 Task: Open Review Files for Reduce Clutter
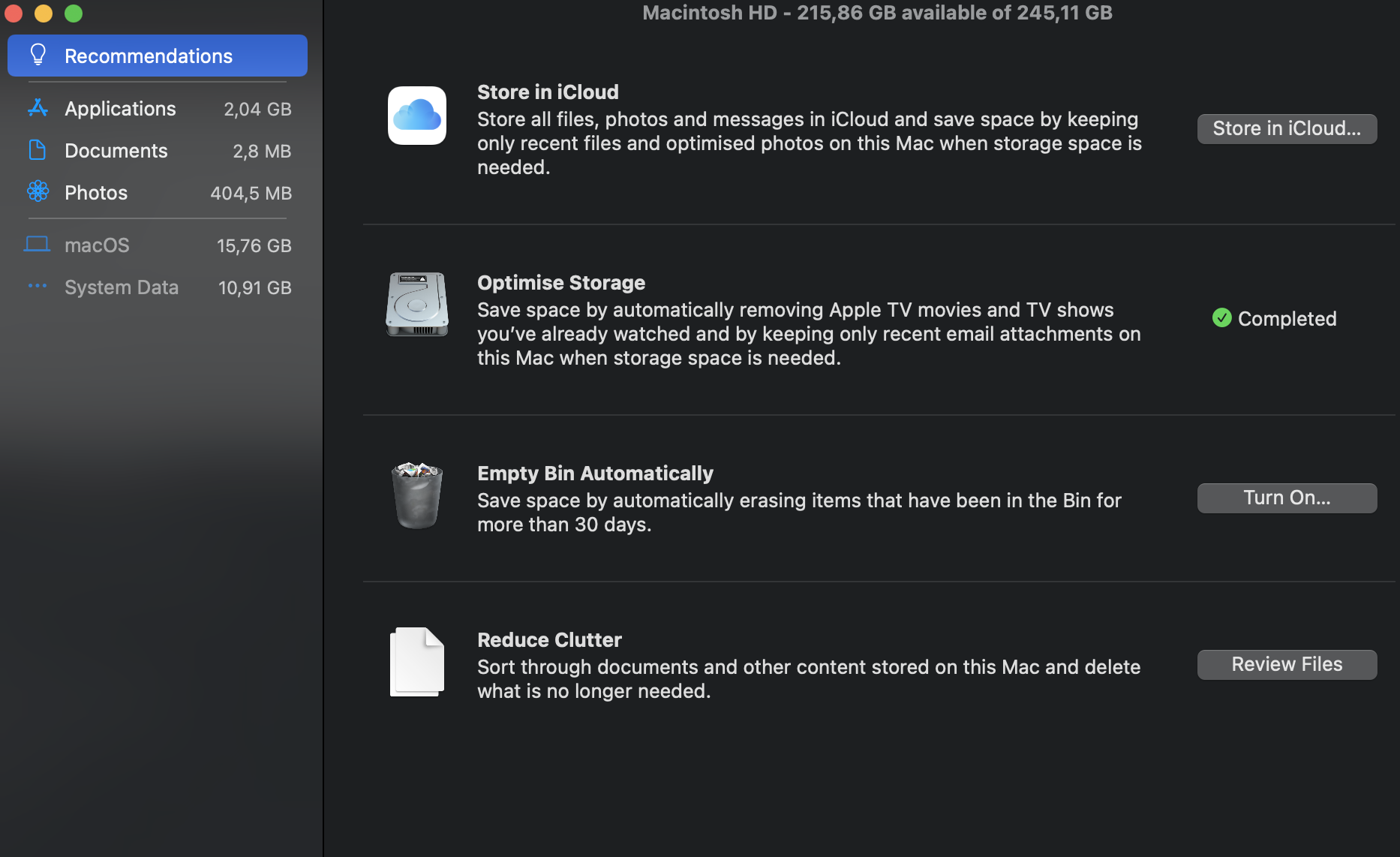[x=1287, y=665]
